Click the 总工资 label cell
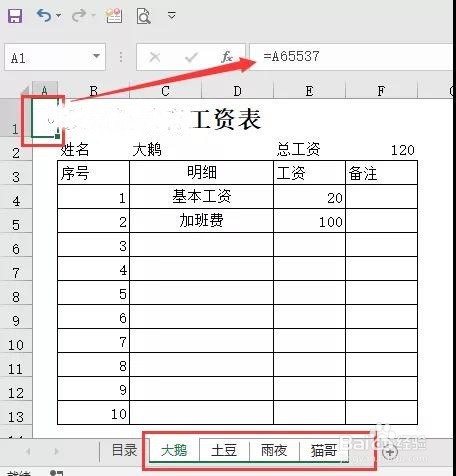 coord(309,149)
